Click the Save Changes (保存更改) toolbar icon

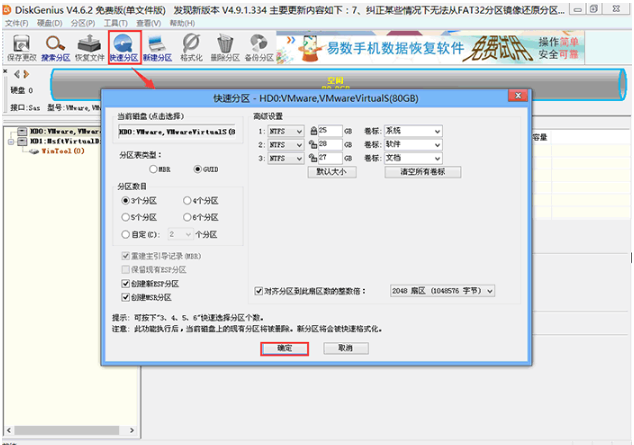point(21,48)
